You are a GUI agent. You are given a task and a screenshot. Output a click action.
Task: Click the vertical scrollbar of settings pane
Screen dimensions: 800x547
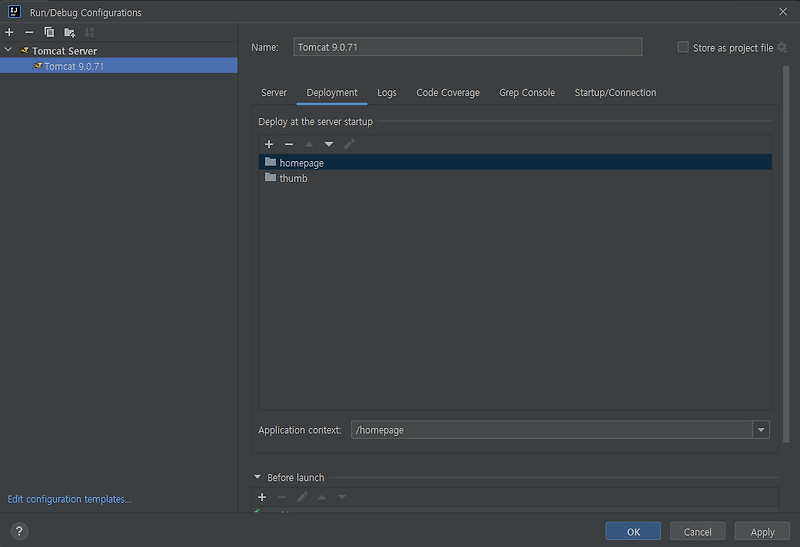click(786, 254)
